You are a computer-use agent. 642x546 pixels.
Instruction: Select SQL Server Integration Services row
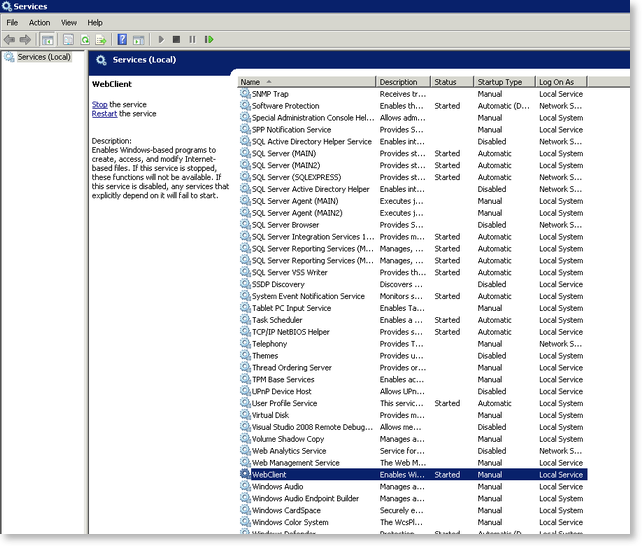coord(414,237)
